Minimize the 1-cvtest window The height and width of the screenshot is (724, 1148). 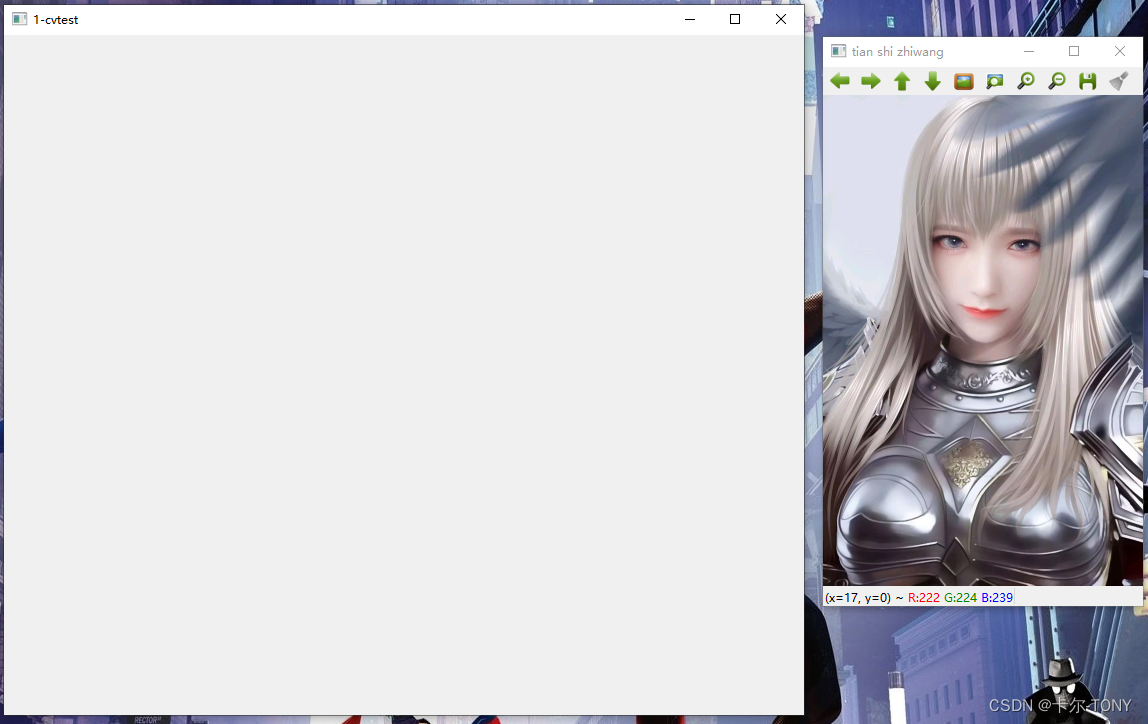tap(690, 19)
